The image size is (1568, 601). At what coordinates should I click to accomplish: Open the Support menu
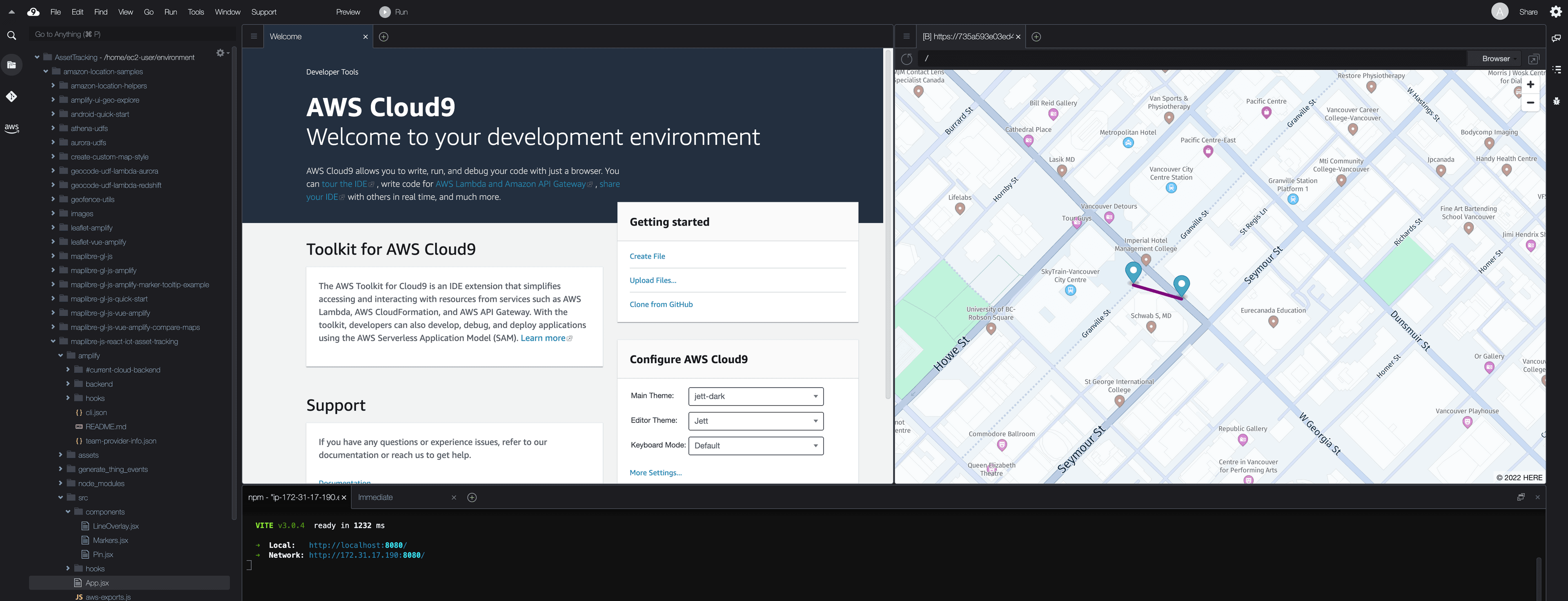(263, 11)
